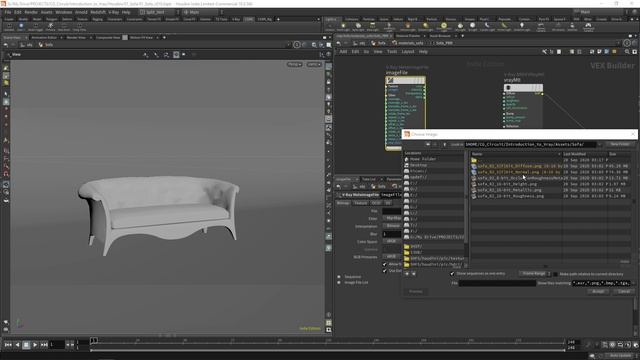
Task: Create a Camera from the shelf
Action: [x=330, y=27]
